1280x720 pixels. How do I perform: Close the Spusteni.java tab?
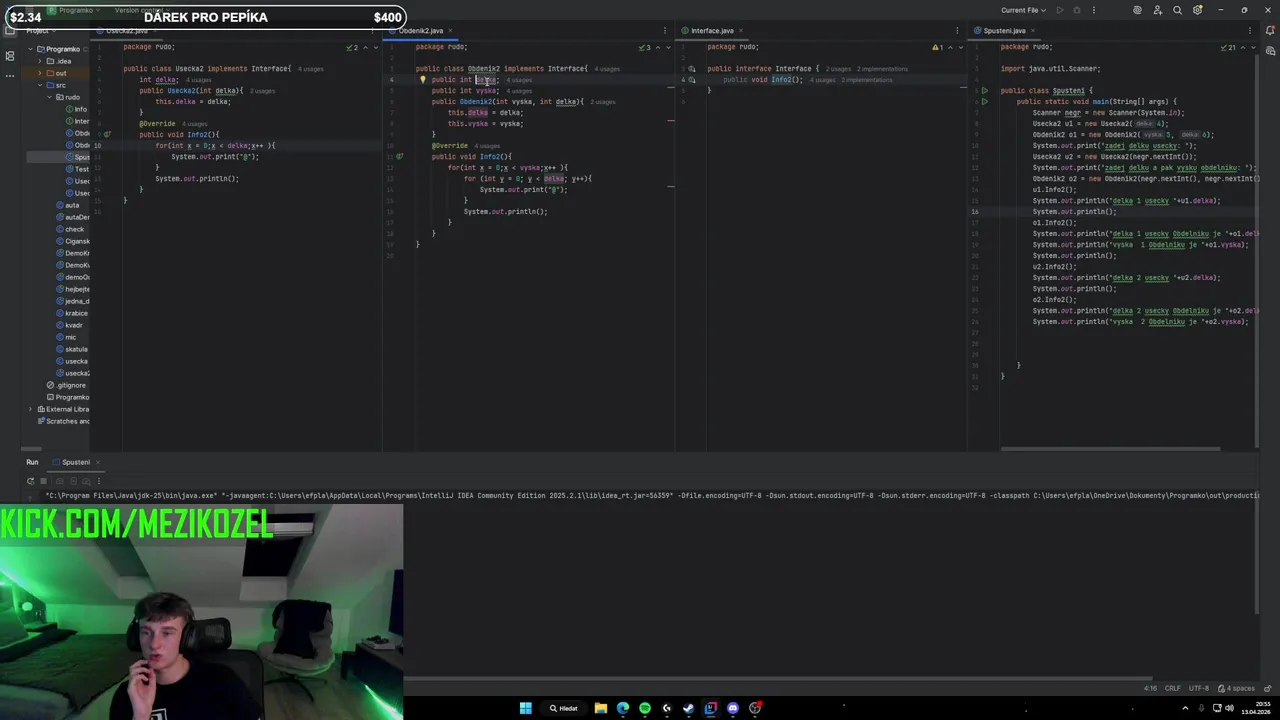(x=1035, y=31)
